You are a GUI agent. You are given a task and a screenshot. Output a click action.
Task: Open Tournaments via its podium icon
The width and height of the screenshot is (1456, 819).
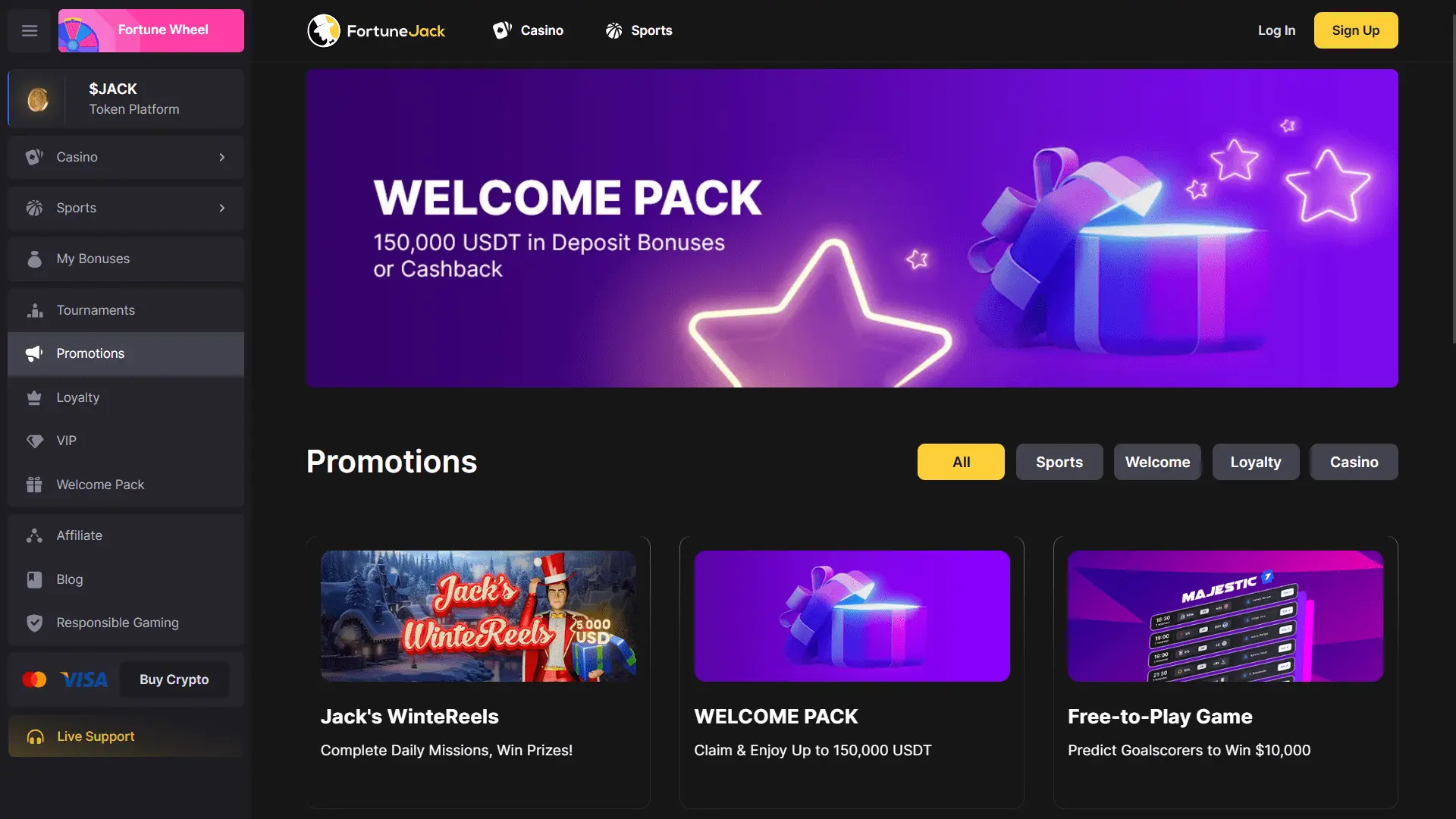[34, 310]
